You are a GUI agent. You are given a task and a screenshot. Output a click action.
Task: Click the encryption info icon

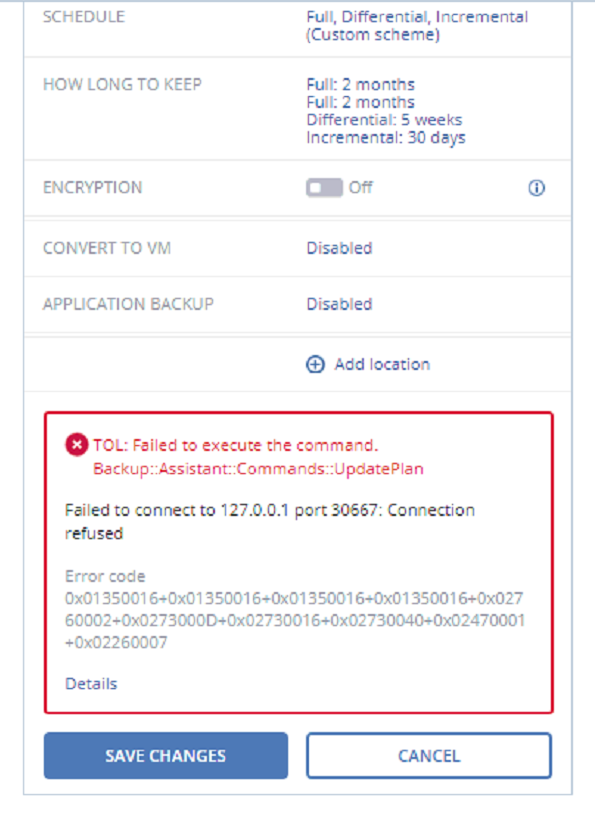(536, 188)
